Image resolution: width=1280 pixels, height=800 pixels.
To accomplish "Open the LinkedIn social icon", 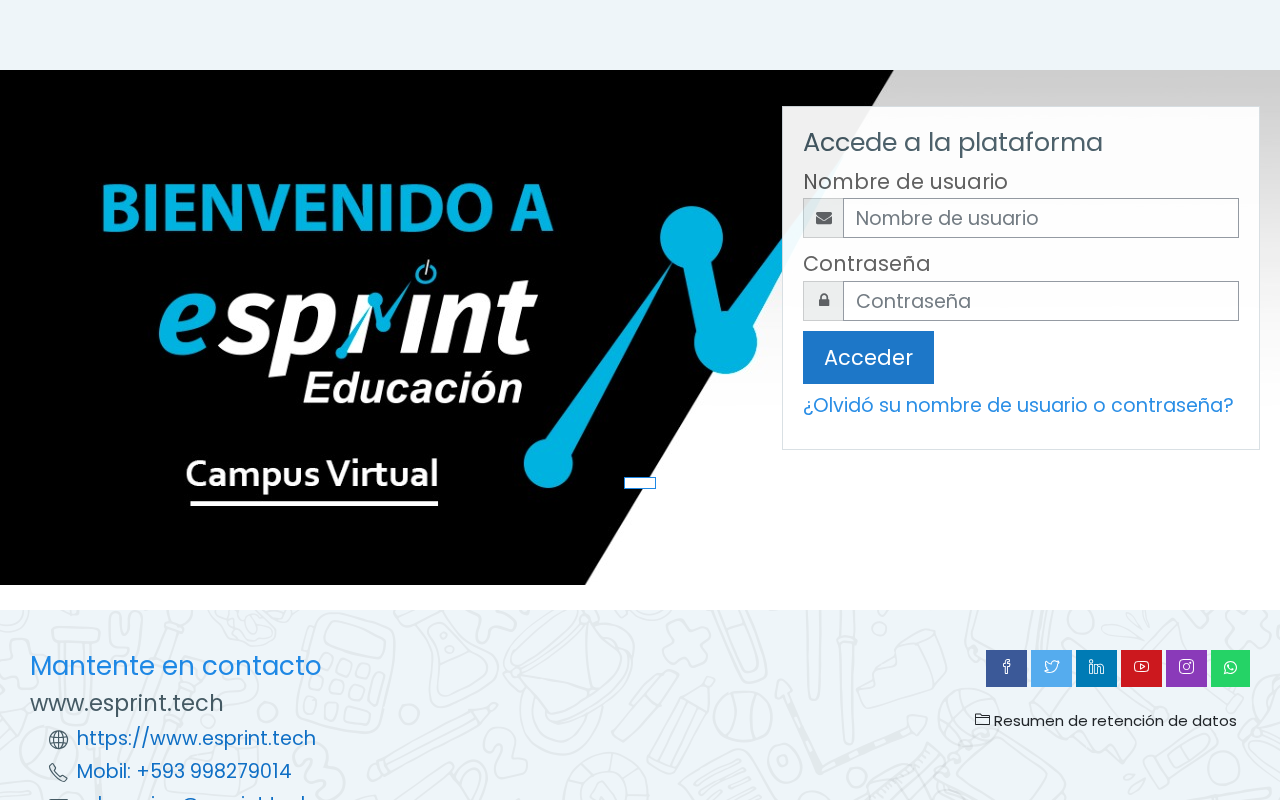I will pyautogui.click(x=1096, y=668).
